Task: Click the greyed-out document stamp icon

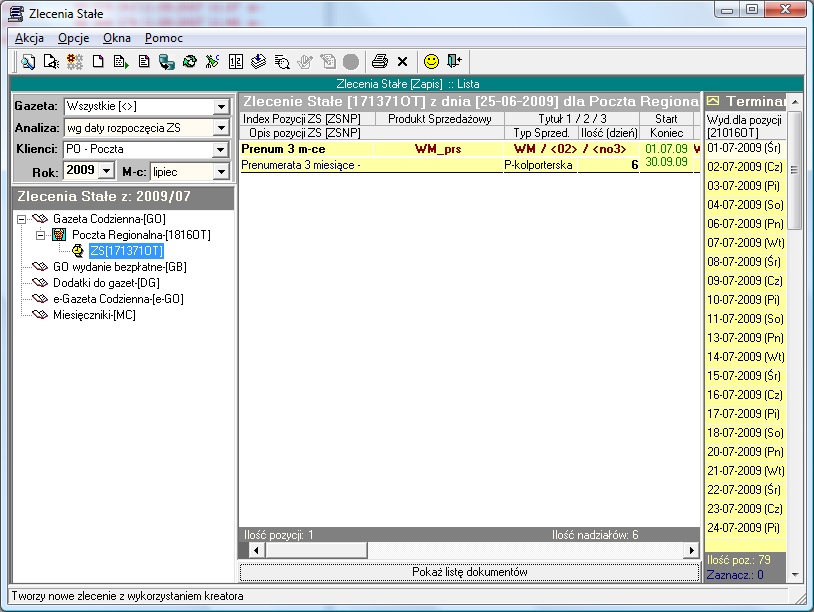Action: point(328,62)
